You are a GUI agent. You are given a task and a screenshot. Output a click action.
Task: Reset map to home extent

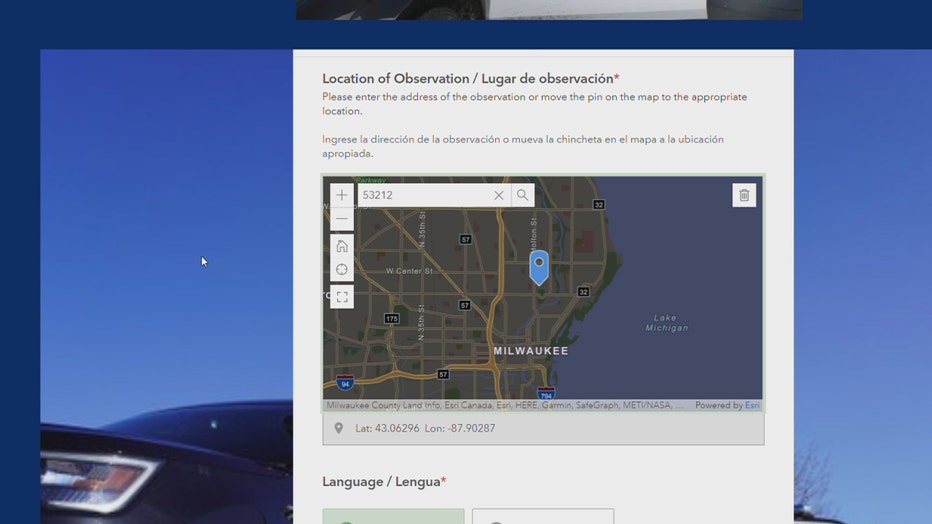pos(342,245)
